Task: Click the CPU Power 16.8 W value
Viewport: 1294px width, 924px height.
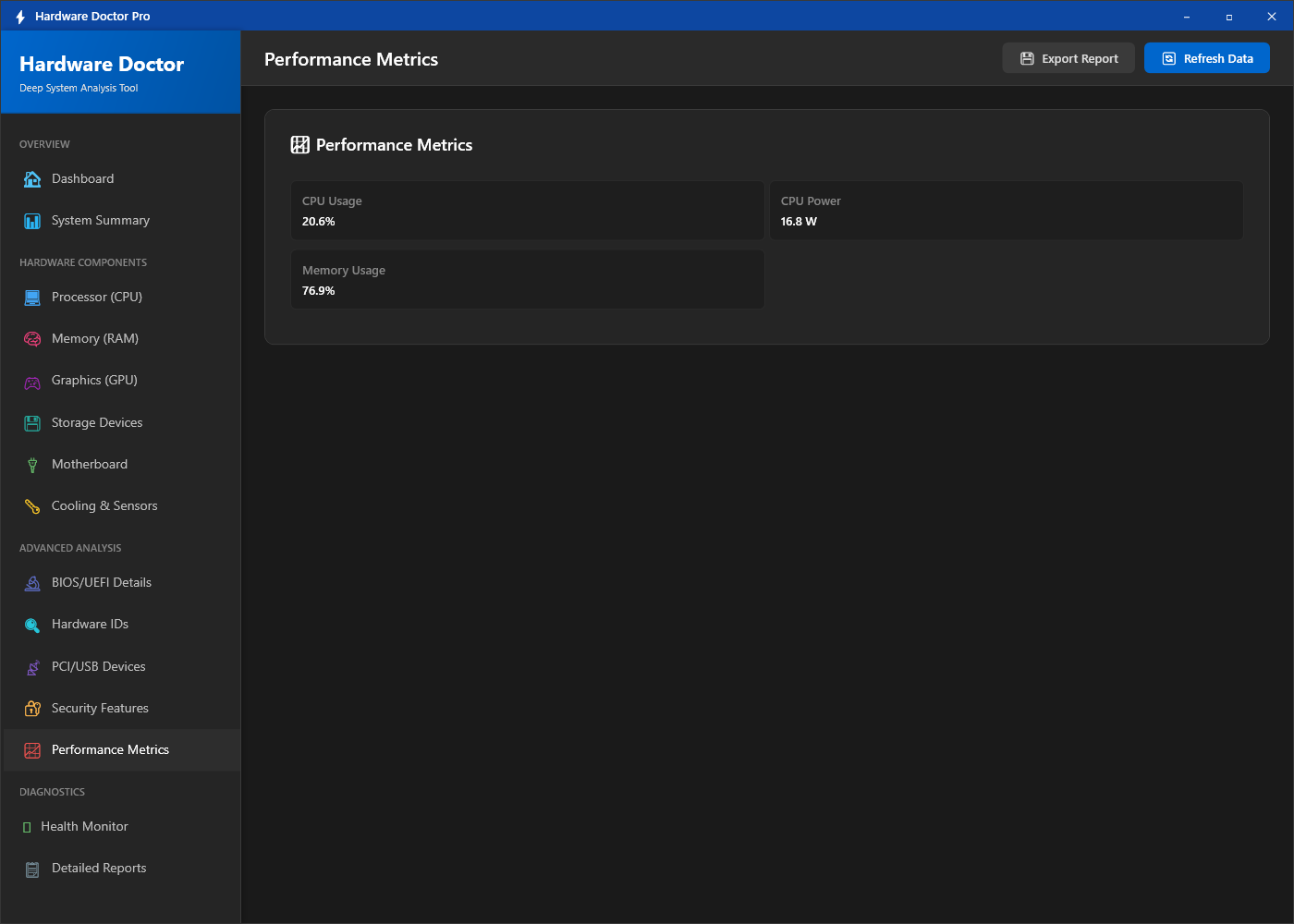Action: pos(799,222)
